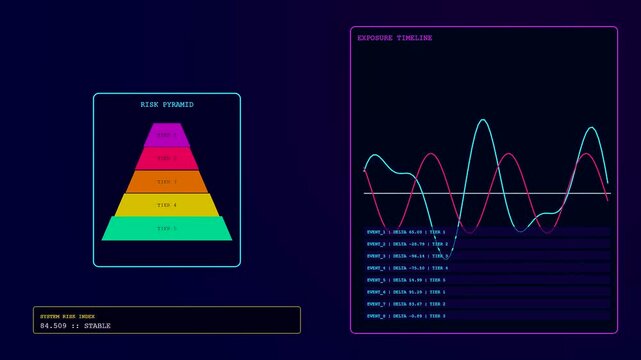Select the pink second pyramid tier
This screenshot has height=360, width=641.
(167, 159)
